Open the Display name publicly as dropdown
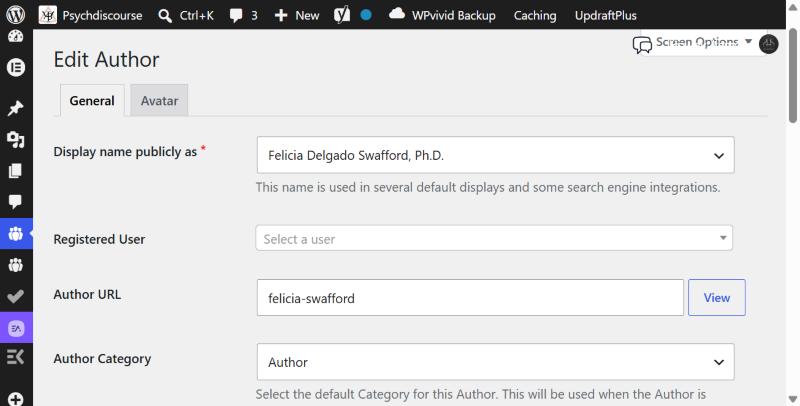Image resolution: width=800 pixels, height=406 pixels. click(x=495, y=155)
